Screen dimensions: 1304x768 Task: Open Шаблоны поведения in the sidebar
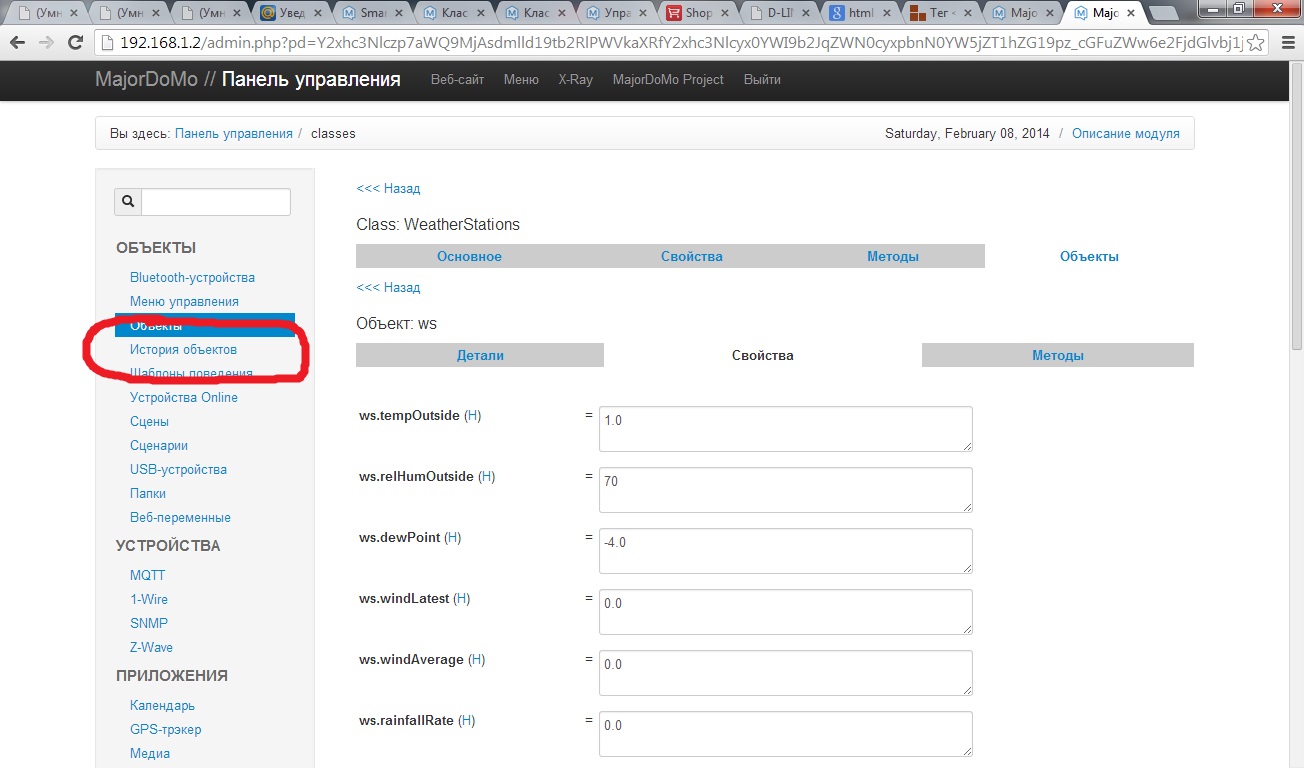click(191, 373)
